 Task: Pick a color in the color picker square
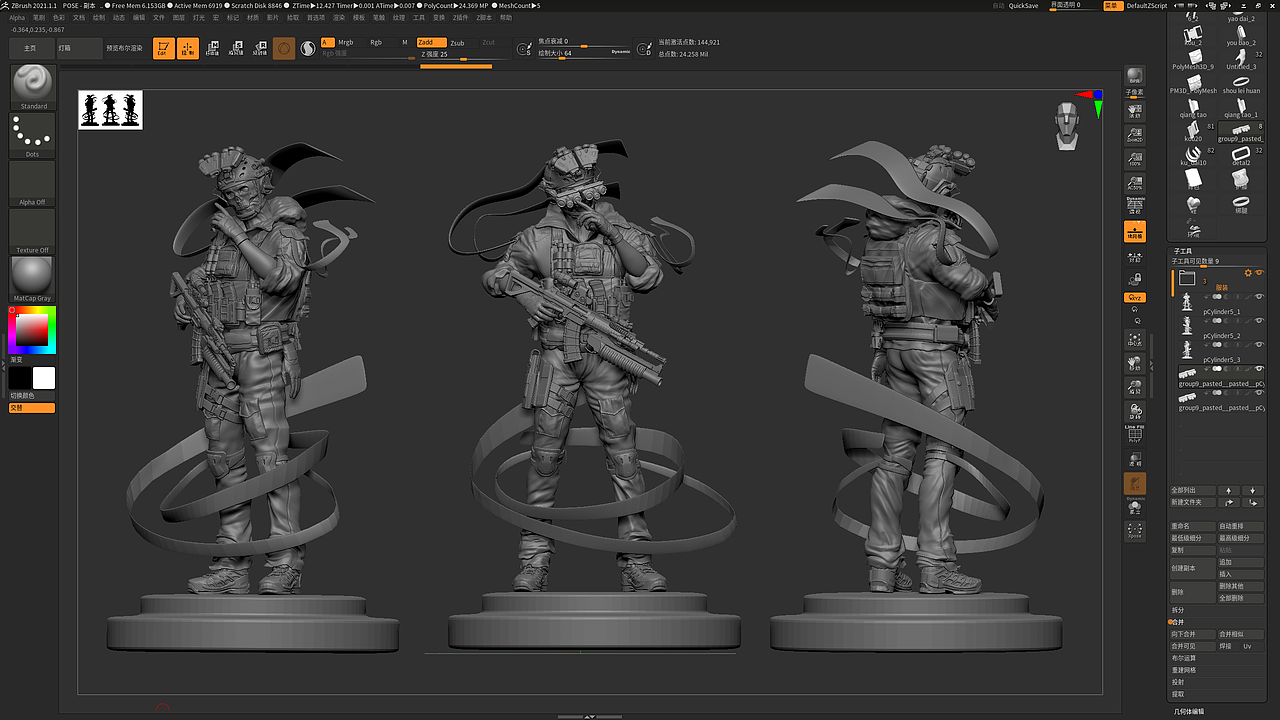coord(33,330)
